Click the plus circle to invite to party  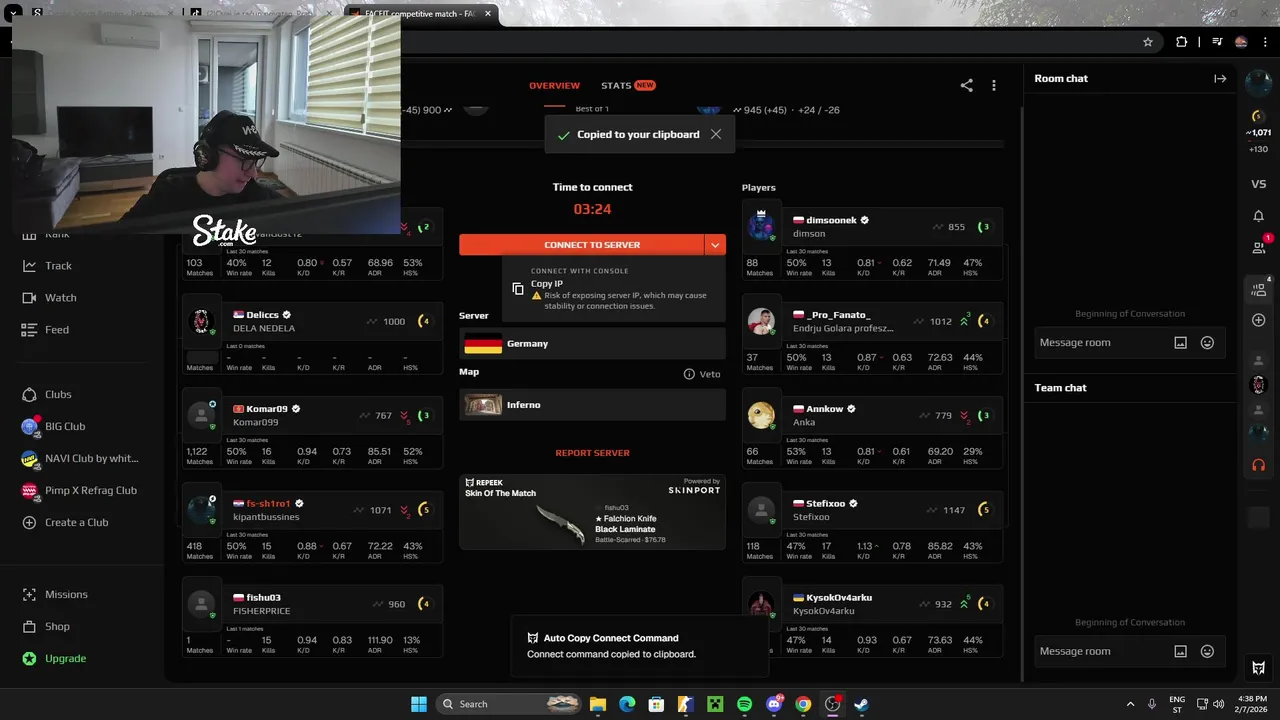[x=1259, y=320]
